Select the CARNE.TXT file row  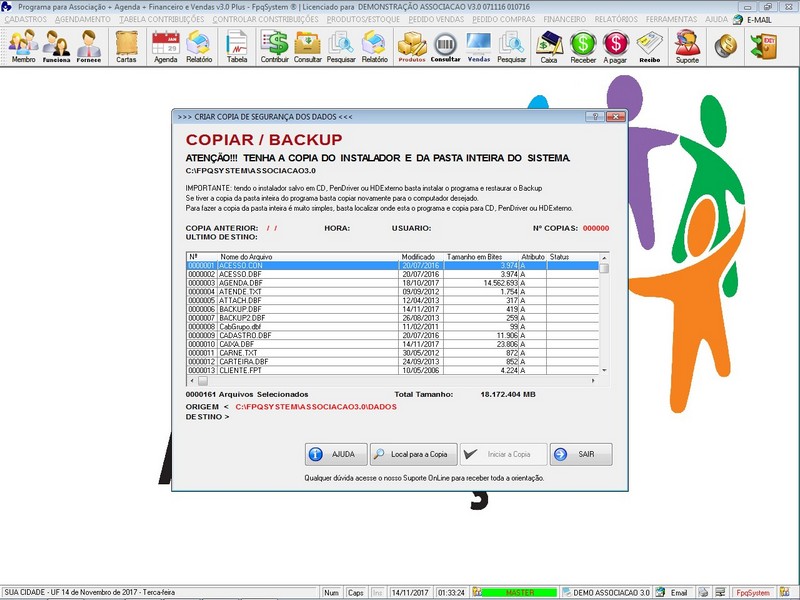pyautogui.click(x=392, y=353)
